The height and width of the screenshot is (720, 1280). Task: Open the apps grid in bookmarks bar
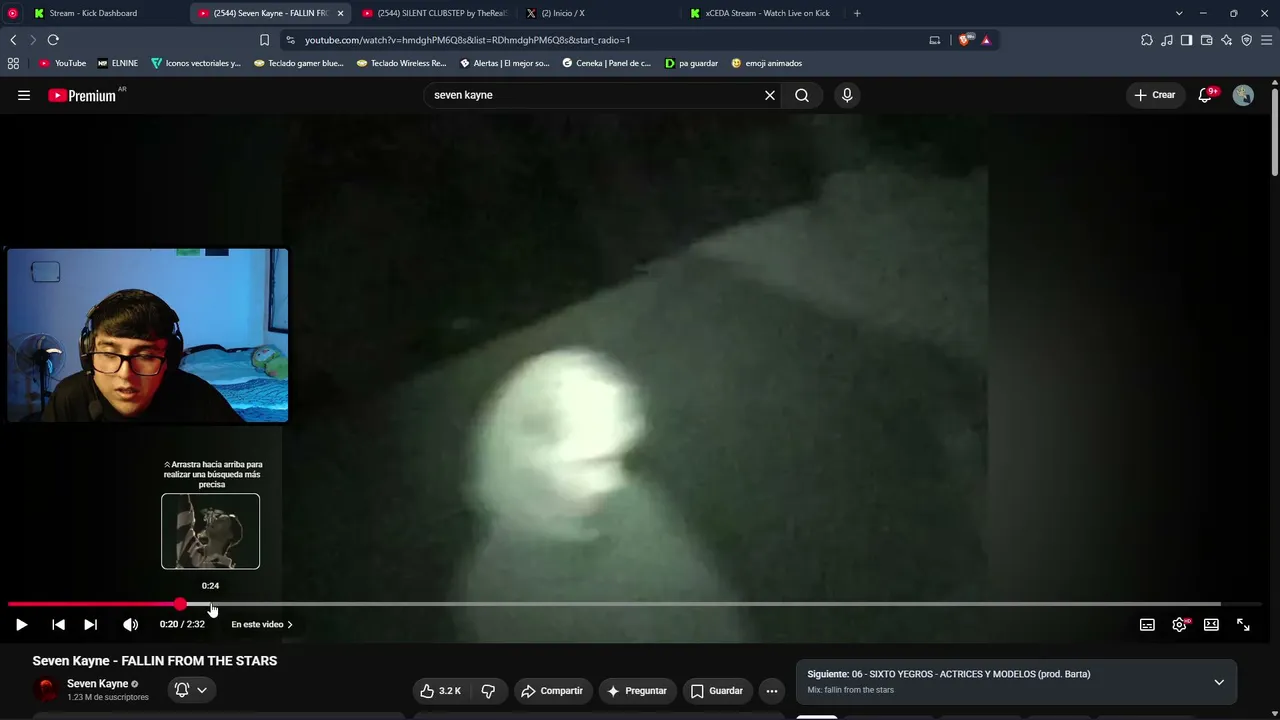(x=13, y=63)
